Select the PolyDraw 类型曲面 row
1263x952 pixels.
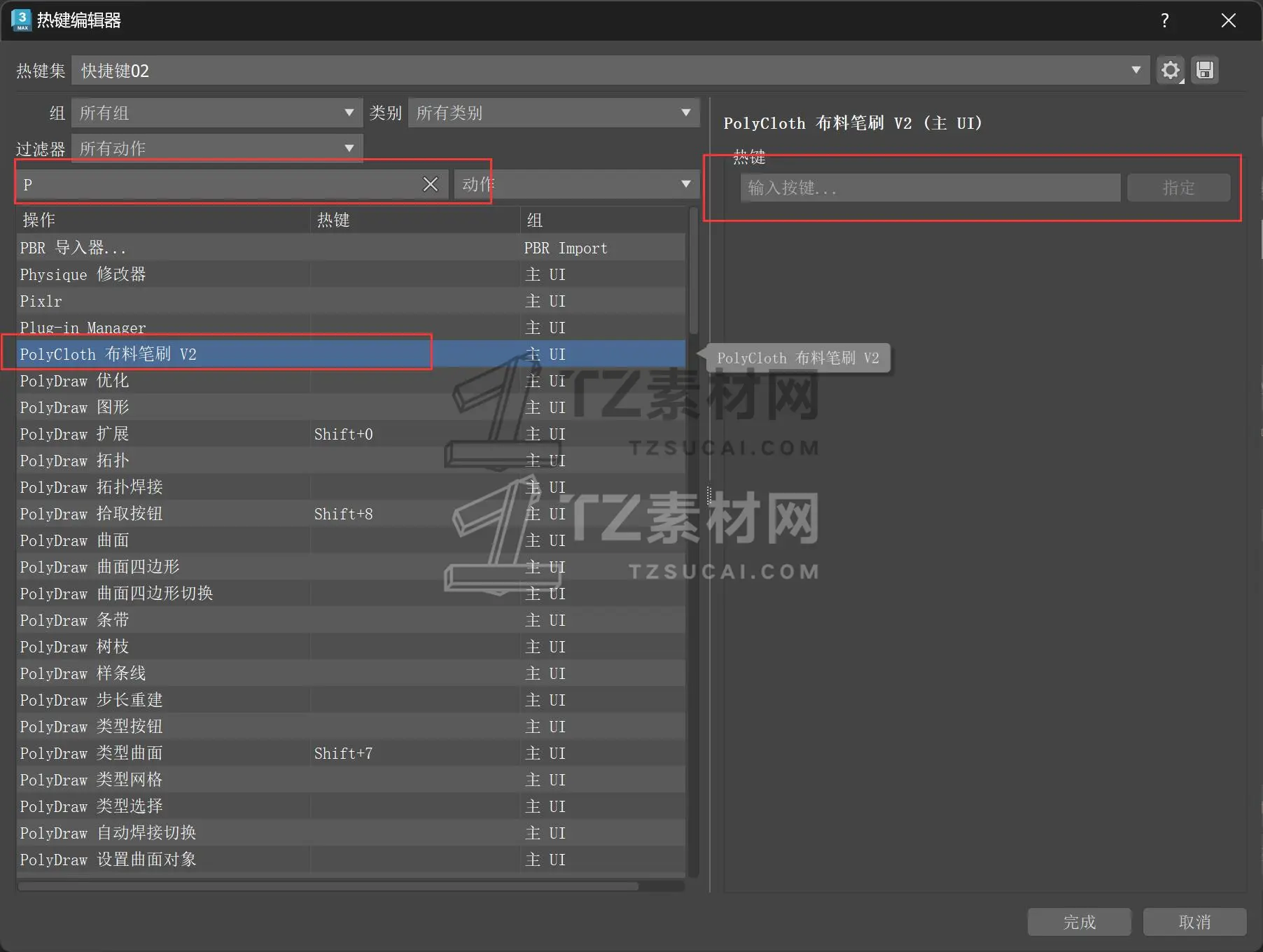coord(351,753)
